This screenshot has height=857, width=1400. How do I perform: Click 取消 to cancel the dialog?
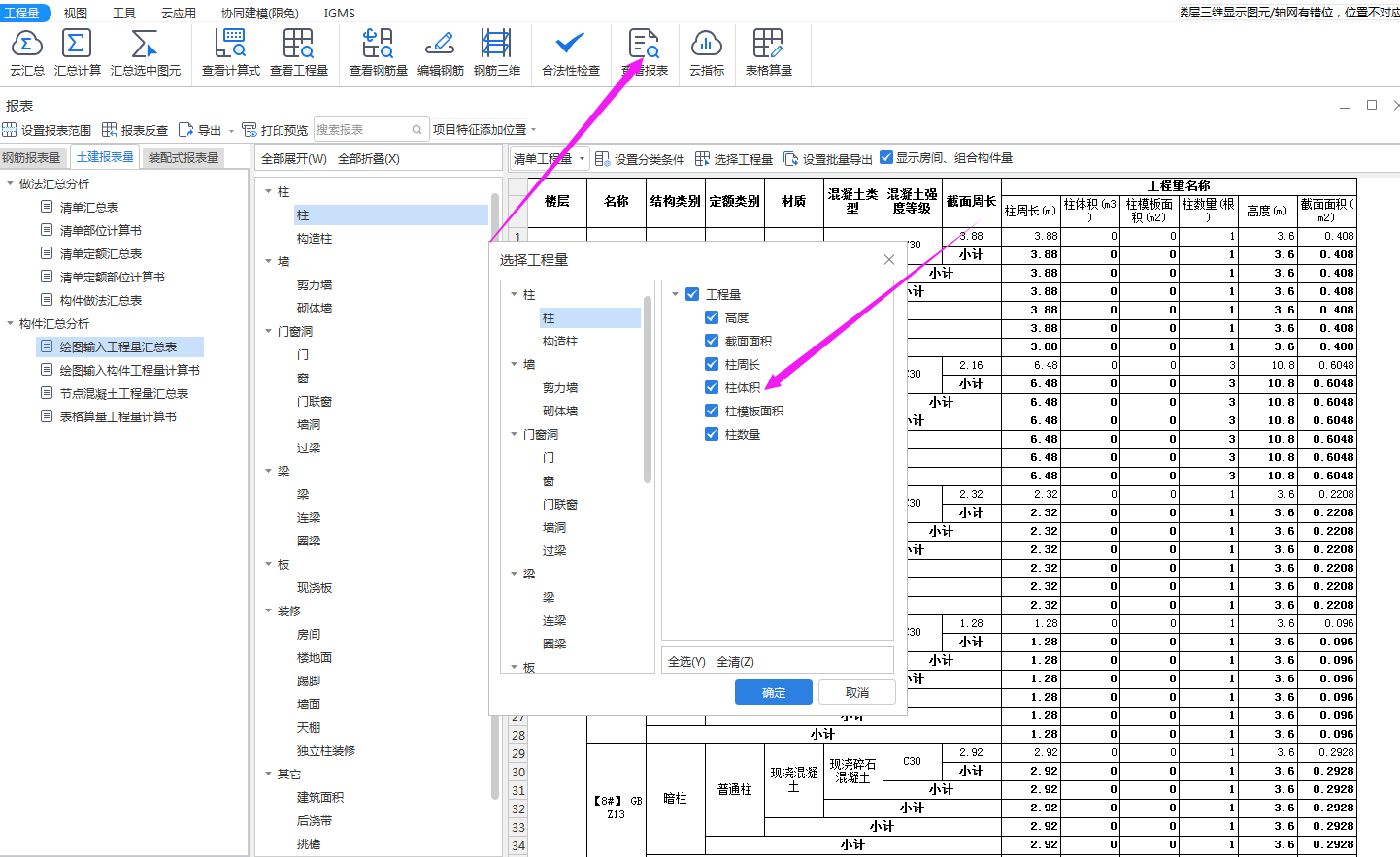point(856,692)
